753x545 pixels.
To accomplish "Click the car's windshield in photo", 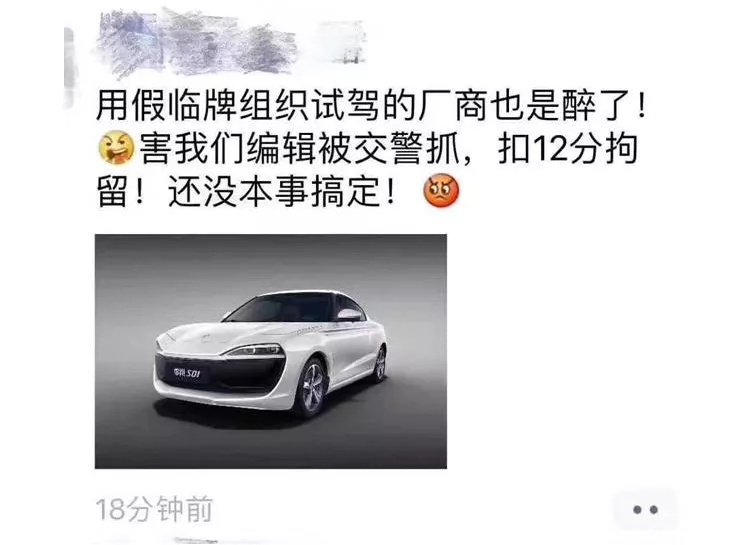I will click(x=281, y=307).
